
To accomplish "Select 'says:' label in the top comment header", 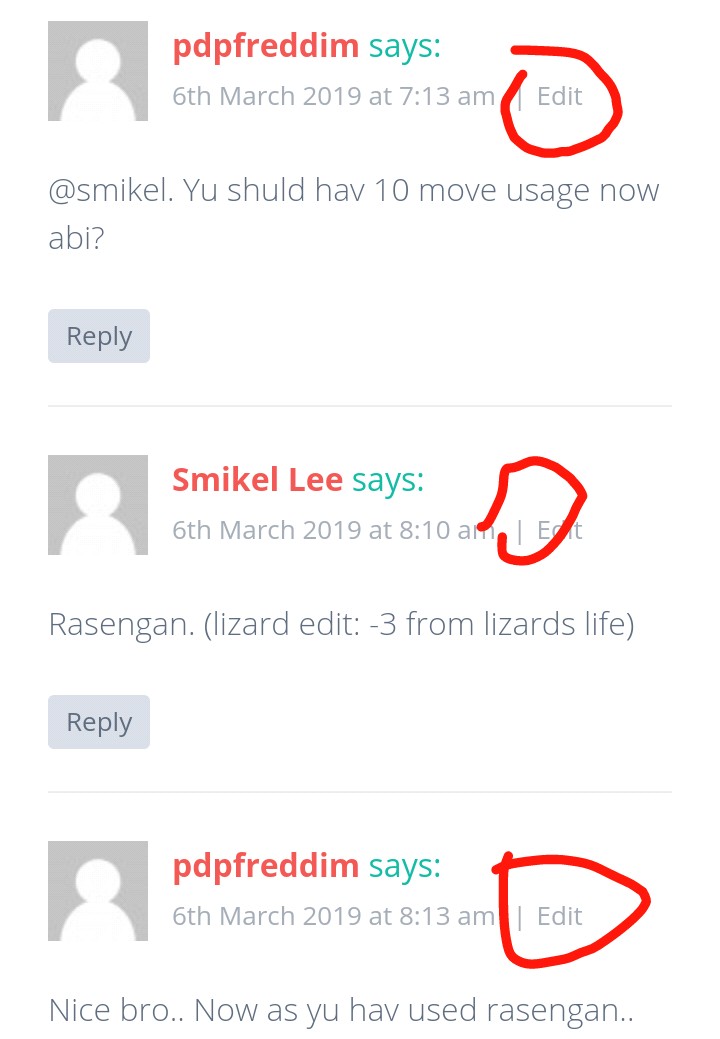I will 405,47.
